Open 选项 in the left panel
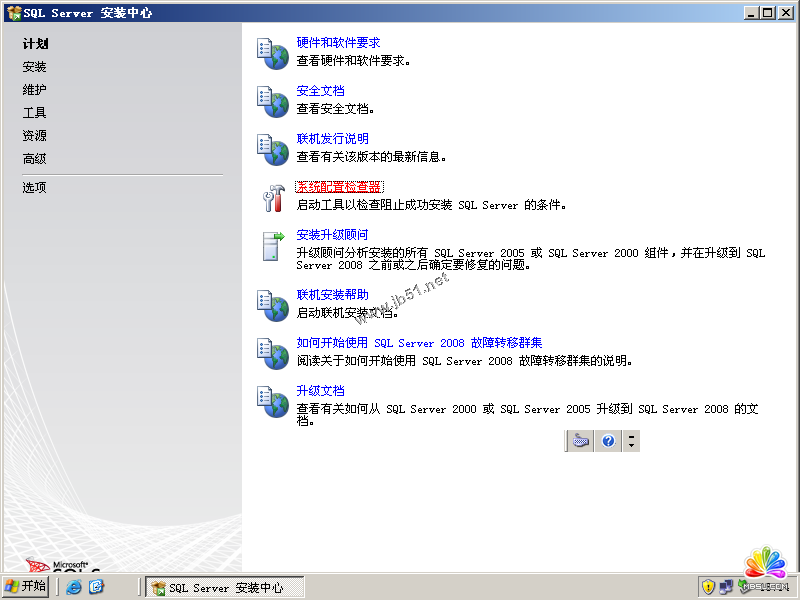Image resolution: width=800 pixels, height=600 pixels. point(35,188)
